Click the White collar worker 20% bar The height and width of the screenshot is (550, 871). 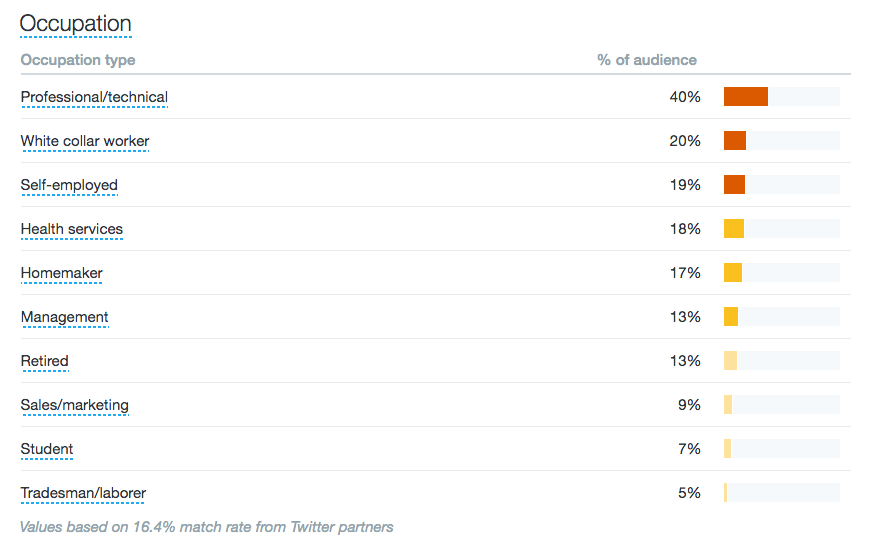click(x=735, y=141)
